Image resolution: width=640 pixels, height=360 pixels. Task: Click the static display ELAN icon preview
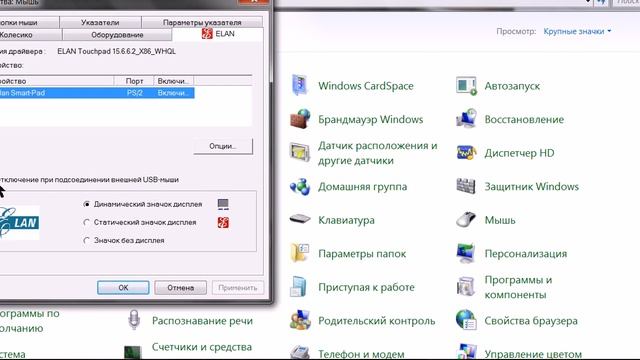(223, 222)
